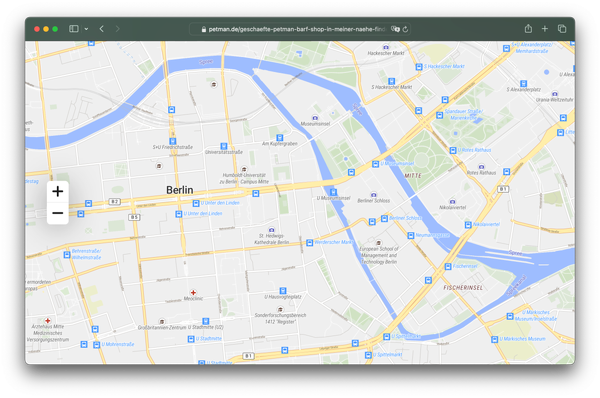Click the Nikolaiviertel attraction camera marker
Viewport: 600px width, 398px height.
click(452, 202)
